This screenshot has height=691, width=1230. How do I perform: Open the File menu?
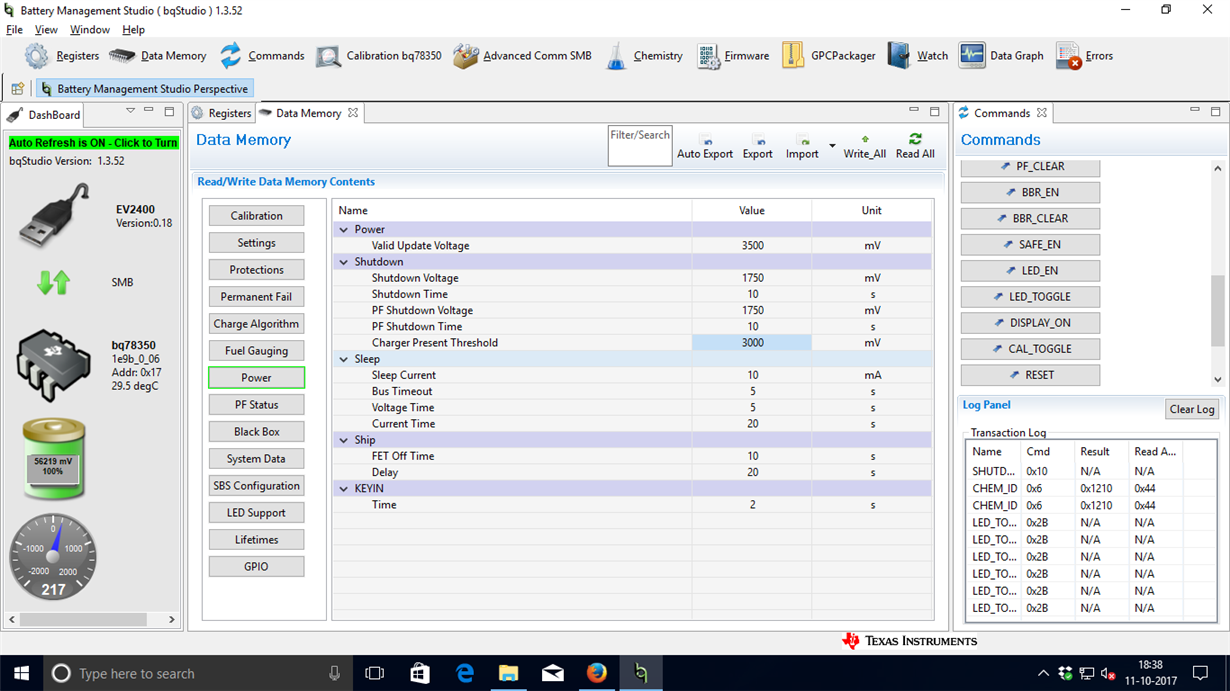click(x=14, y=30)
